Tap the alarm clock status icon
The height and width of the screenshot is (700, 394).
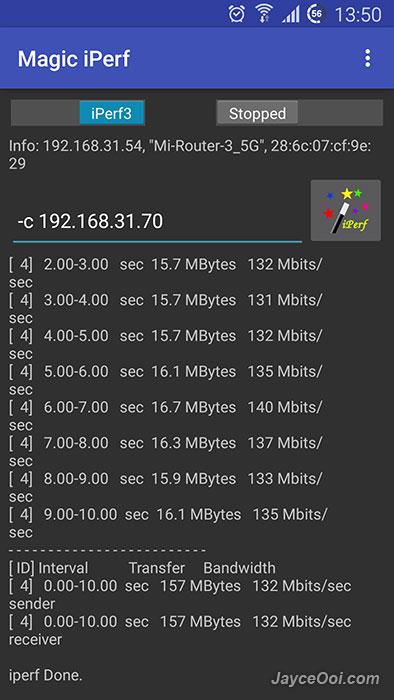236,14
